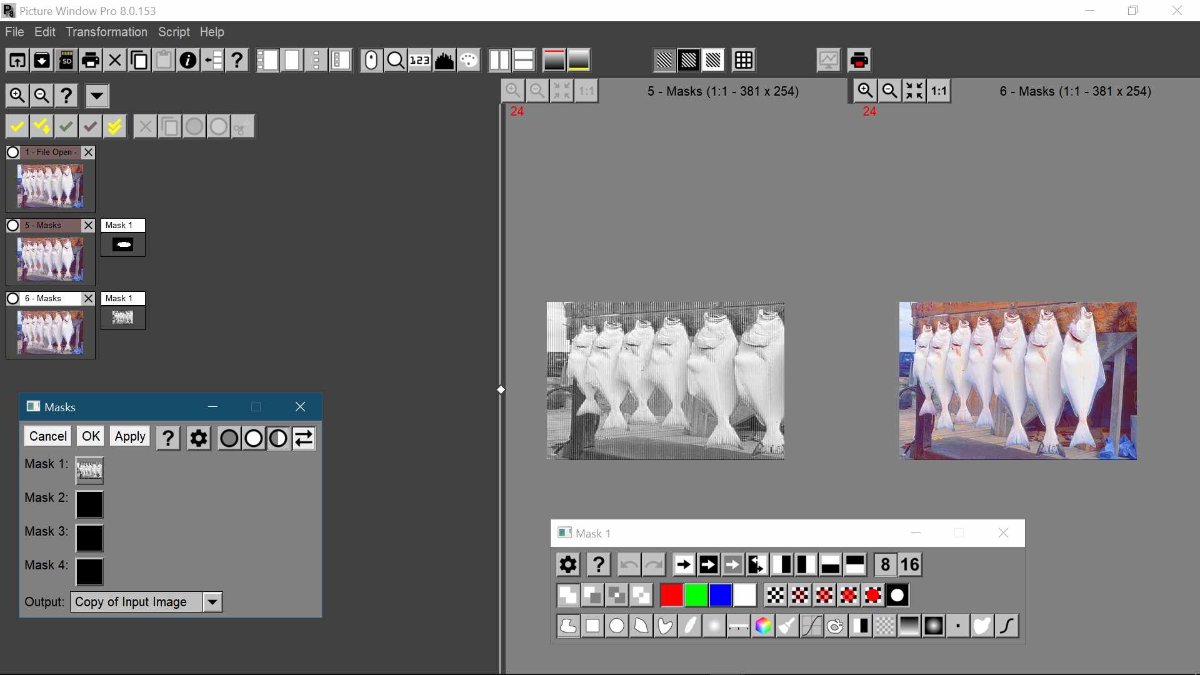Open the image info icon
The image size is (1200, 675).
tap(188, 60)
